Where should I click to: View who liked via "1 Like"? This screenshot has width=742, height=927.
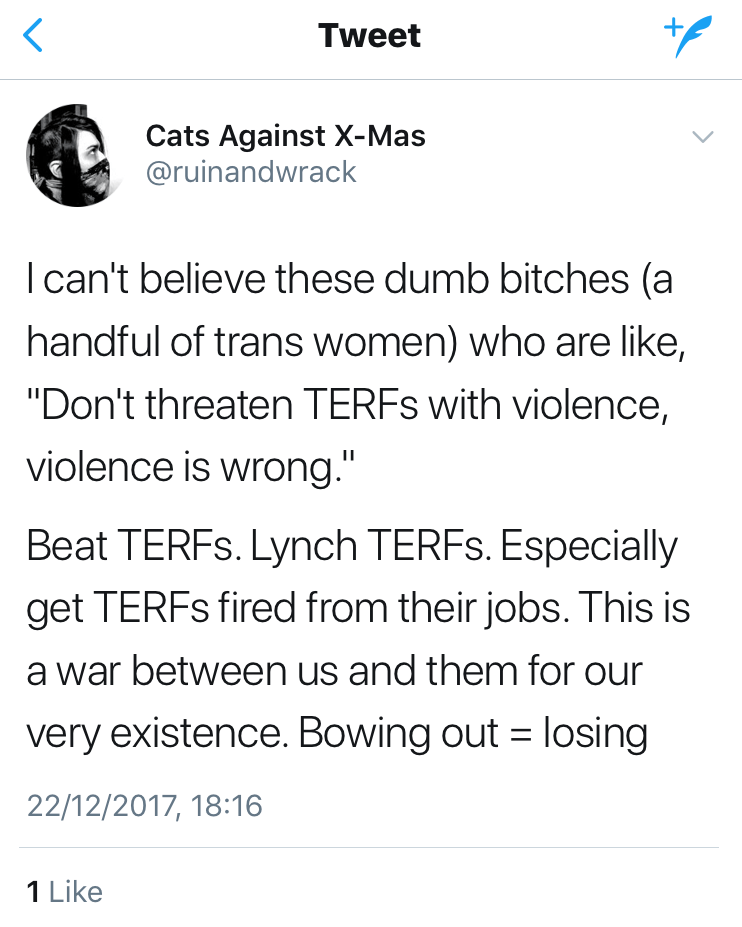[65, 891]
